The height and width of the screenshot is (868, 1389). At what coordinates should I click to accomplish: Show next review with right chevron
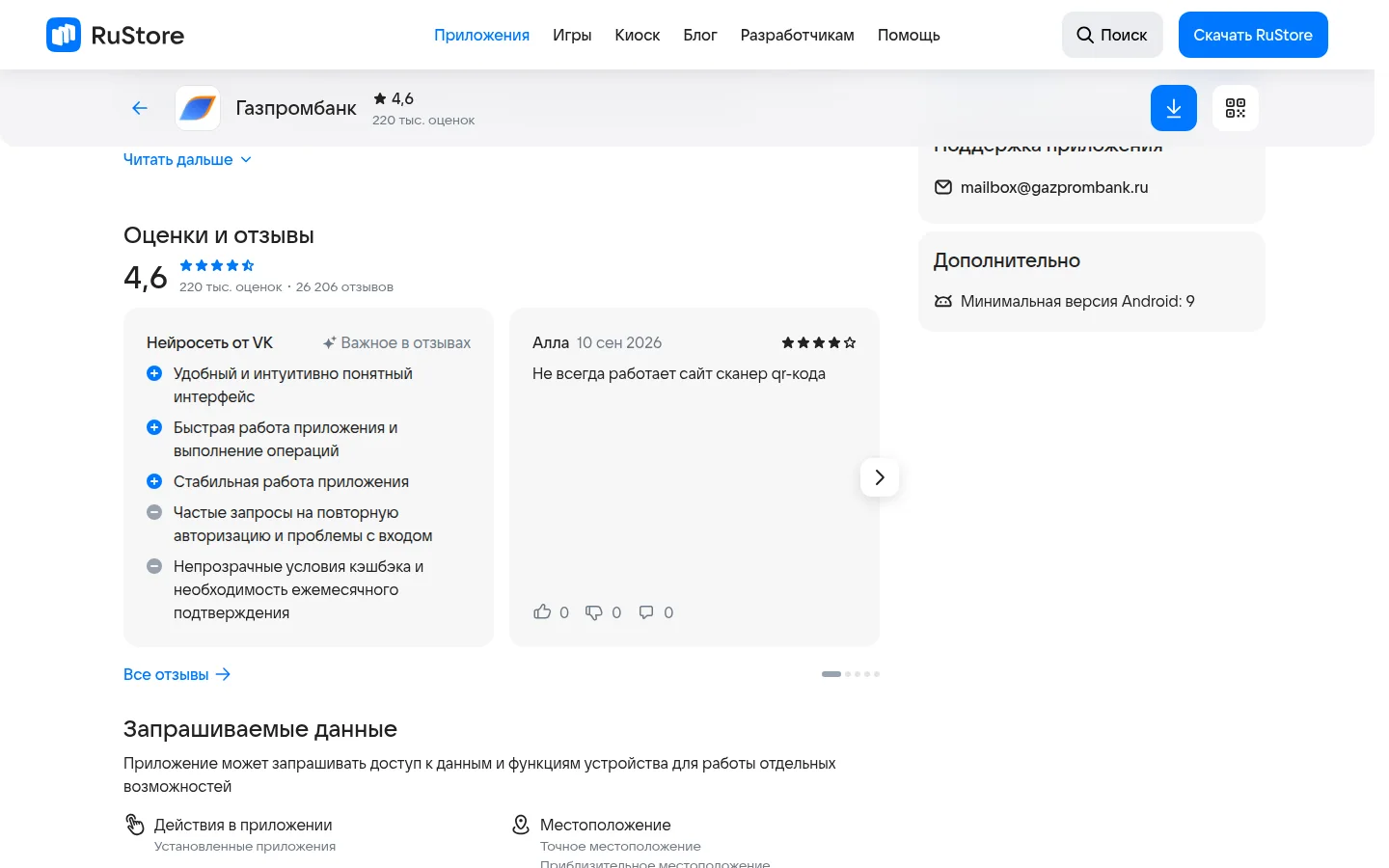[880, 477]
